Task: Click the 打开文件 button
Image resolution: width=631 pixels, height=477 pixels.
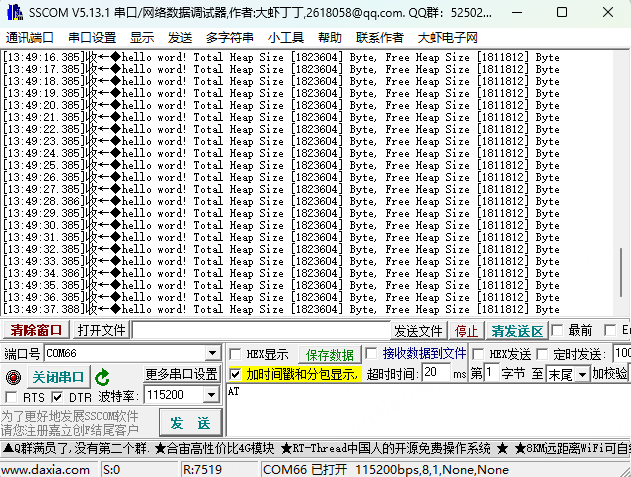Action: click(x=101, y=330)
